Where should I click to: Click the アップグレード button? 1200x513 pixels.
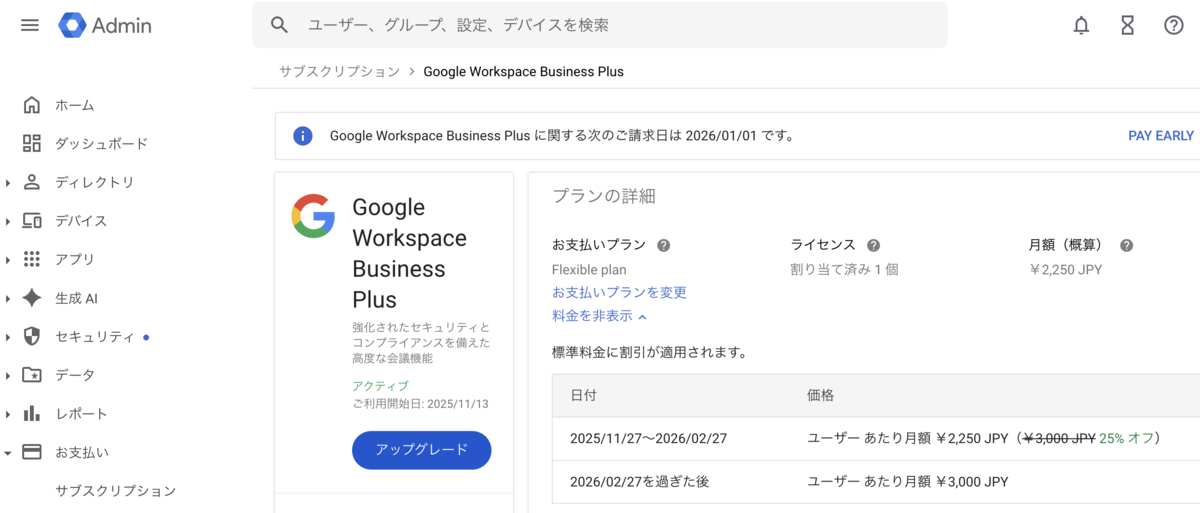coord(421,450)
